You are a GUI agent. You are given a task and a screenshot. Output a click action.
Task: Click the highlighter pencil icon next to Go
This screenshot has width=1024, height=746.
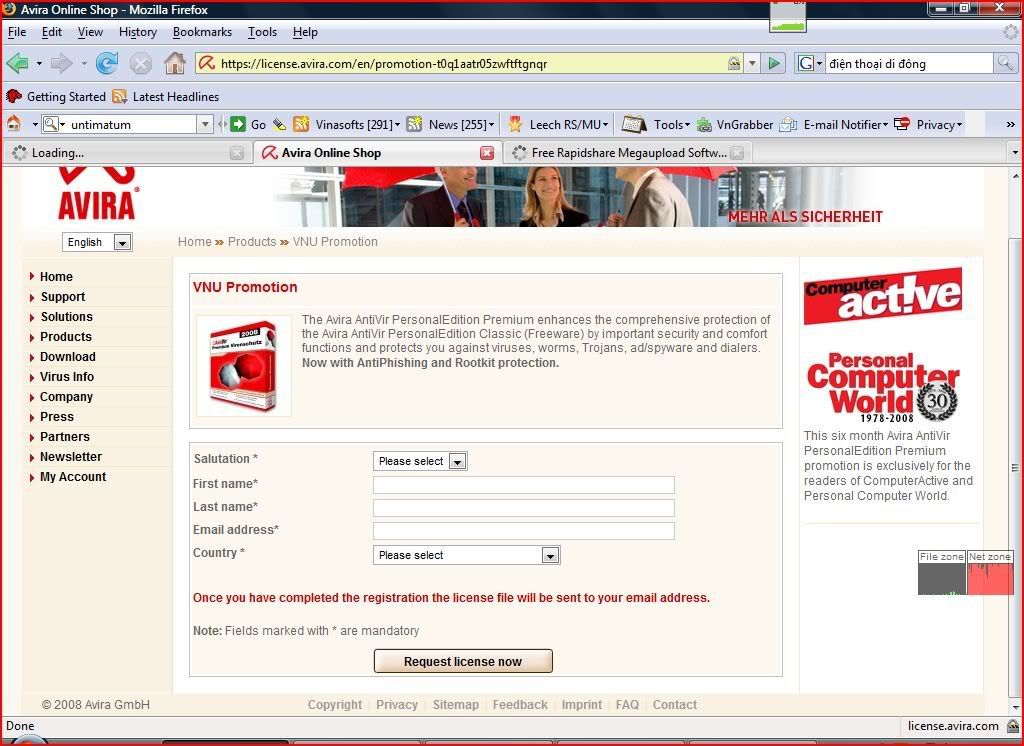tap(280, 124)
